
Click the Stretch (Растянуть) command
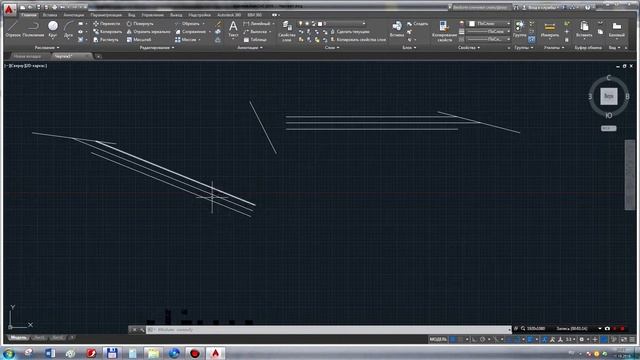[x=106, y=40]
